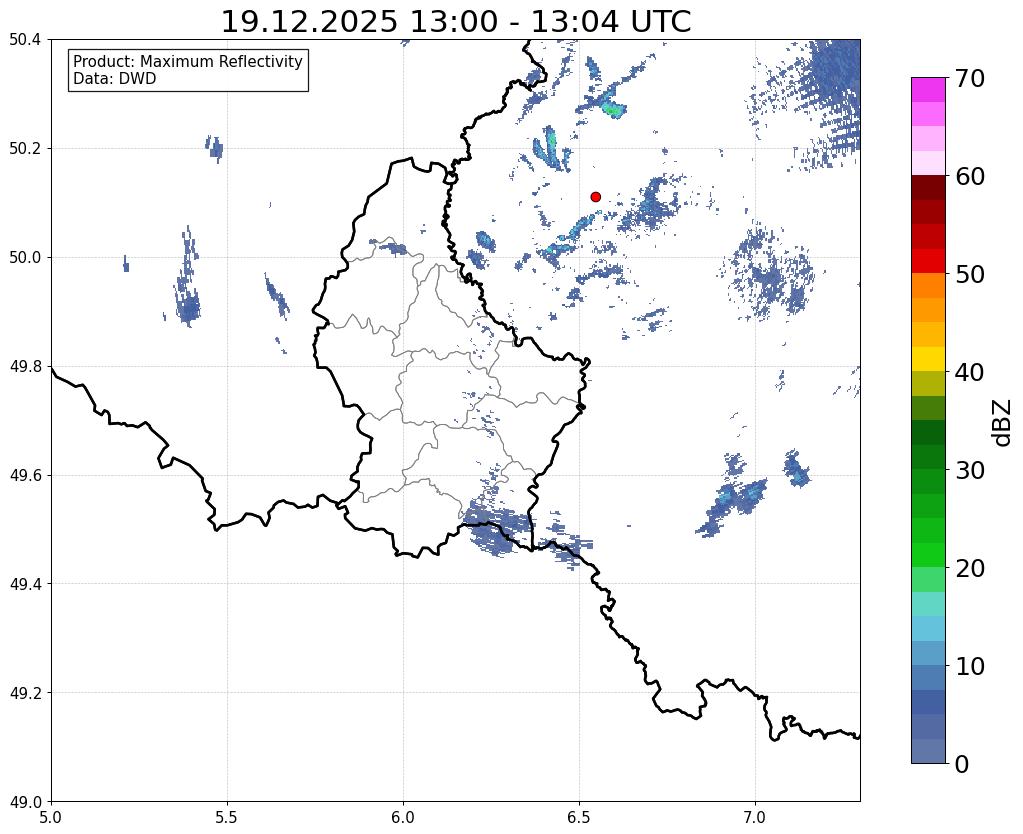Click the red station marker dot

[595, 197]
